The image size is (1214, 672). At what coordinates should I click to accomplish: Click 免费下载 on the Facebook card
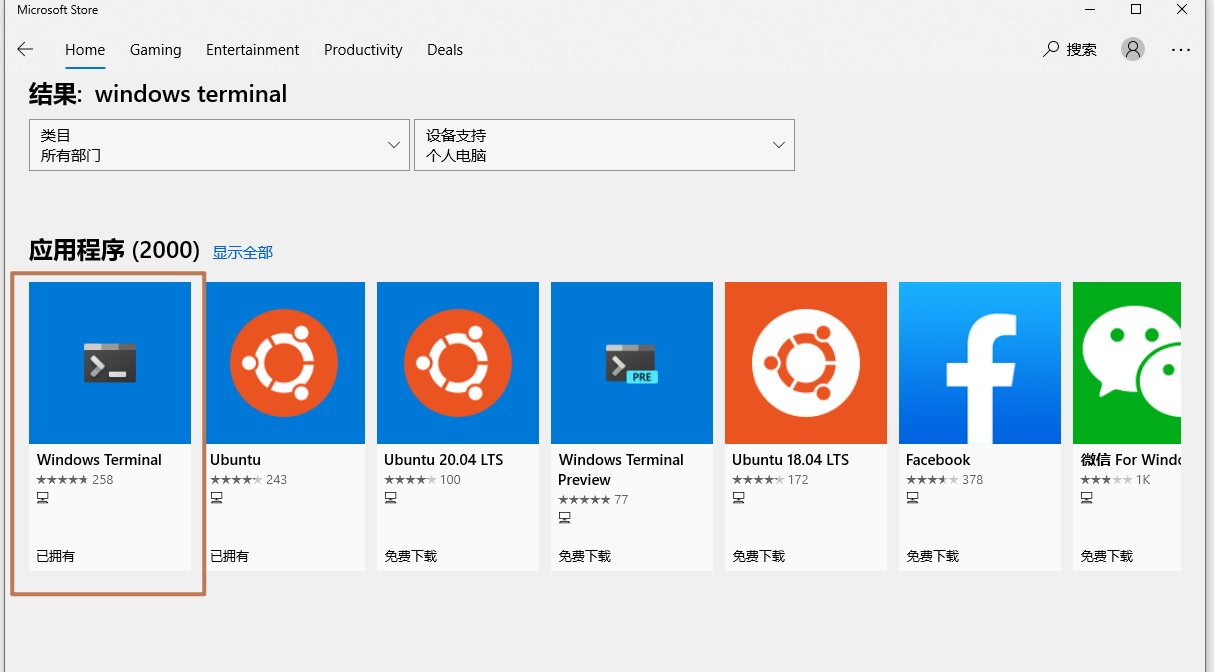pyautogui.click(x=933, y=556)
